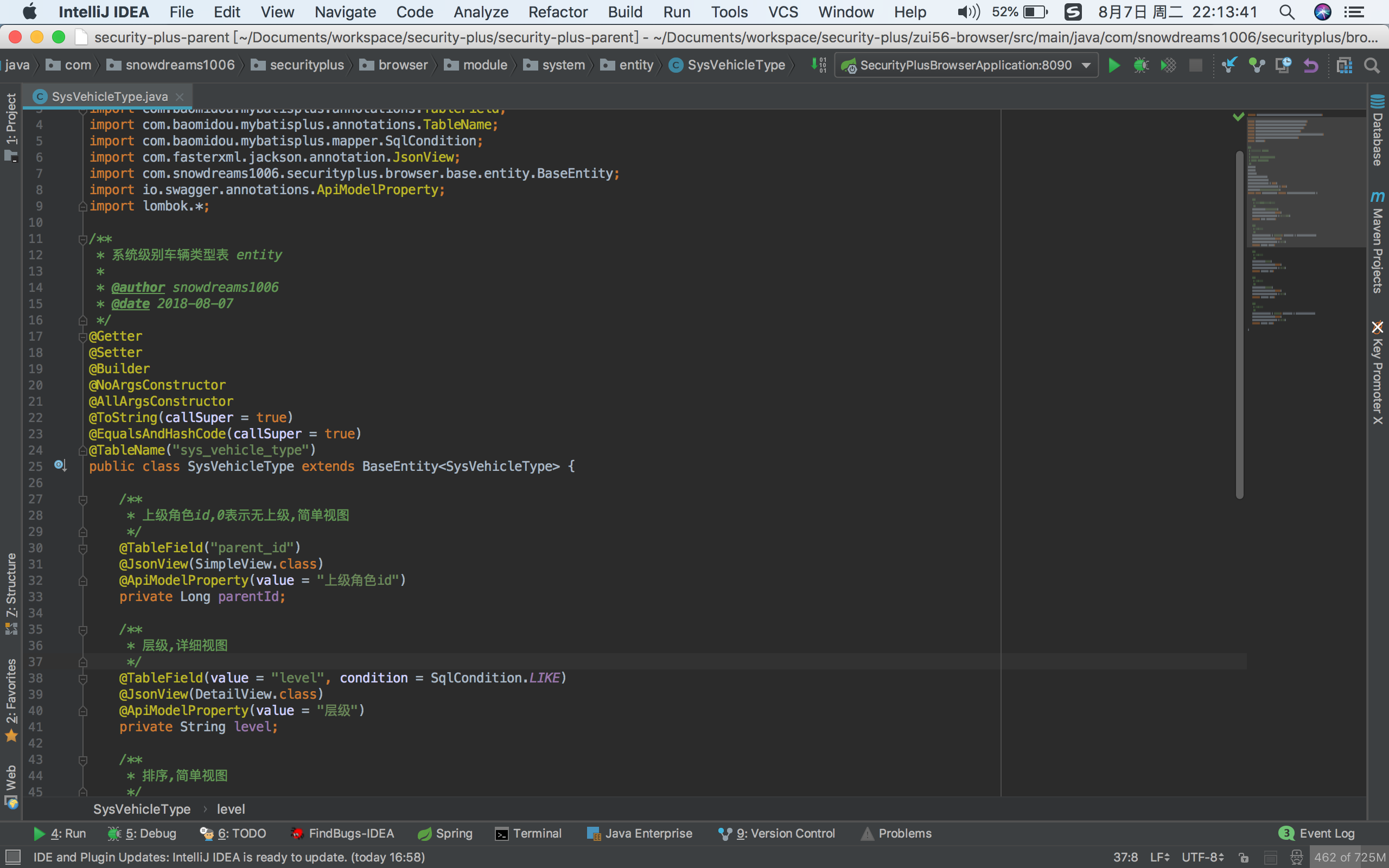
Task: Open the Analyze menu
Action: [480, 12]
